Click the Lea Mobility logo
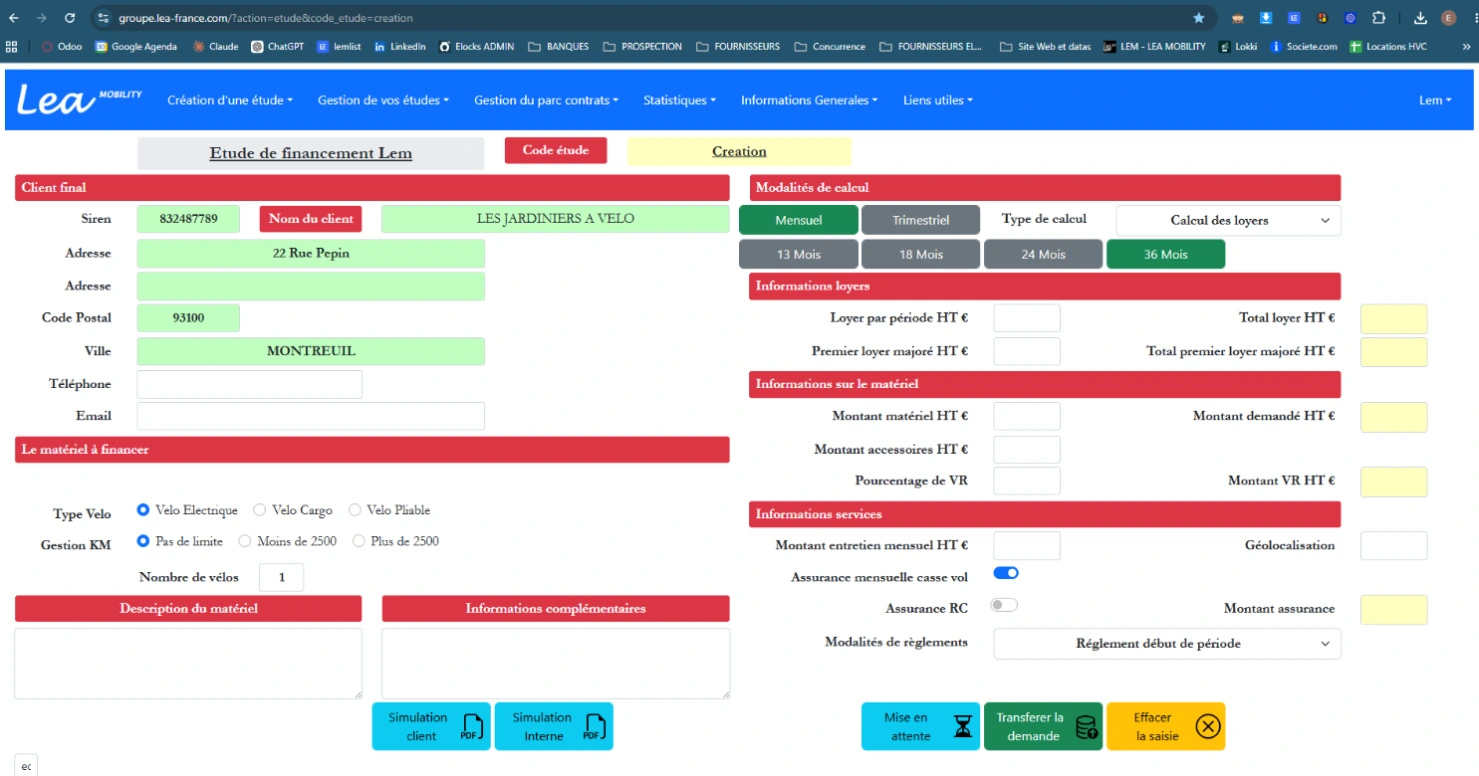Image resolution: width=1479 pixels, height=776 pixels. [80, 99]
